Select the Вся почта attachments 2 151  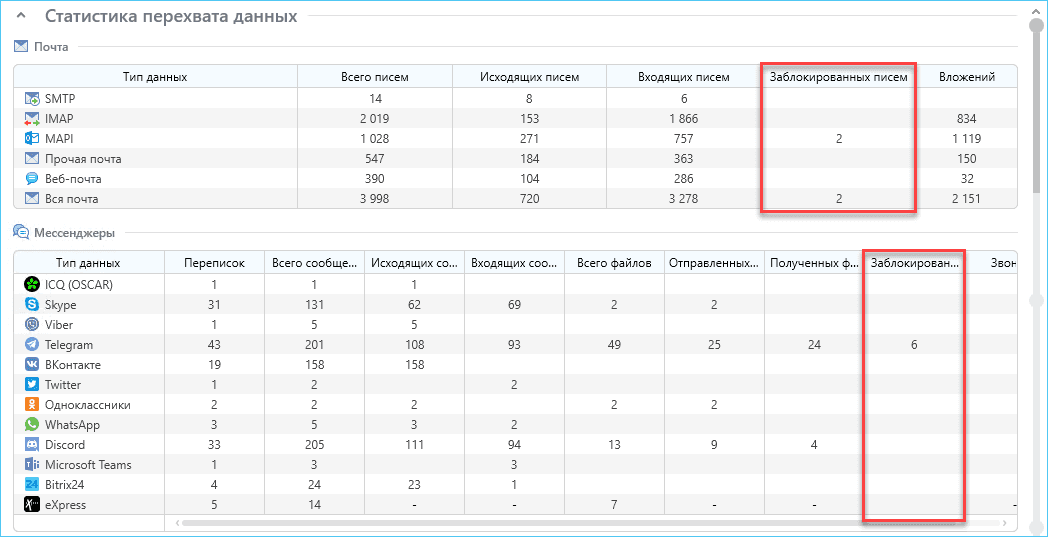(966, 199)
